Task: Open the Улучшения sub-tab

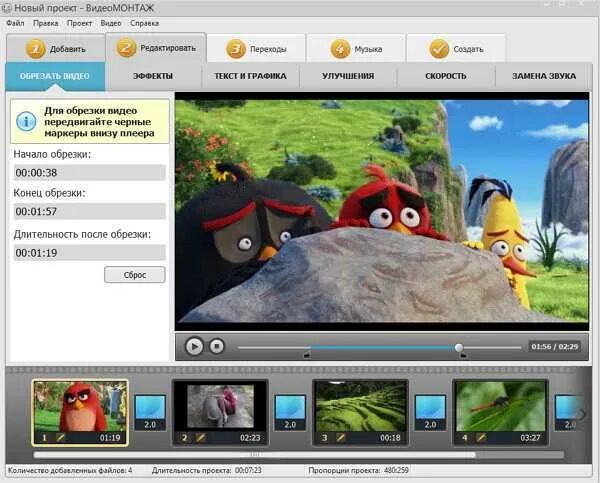Action: 348,76
